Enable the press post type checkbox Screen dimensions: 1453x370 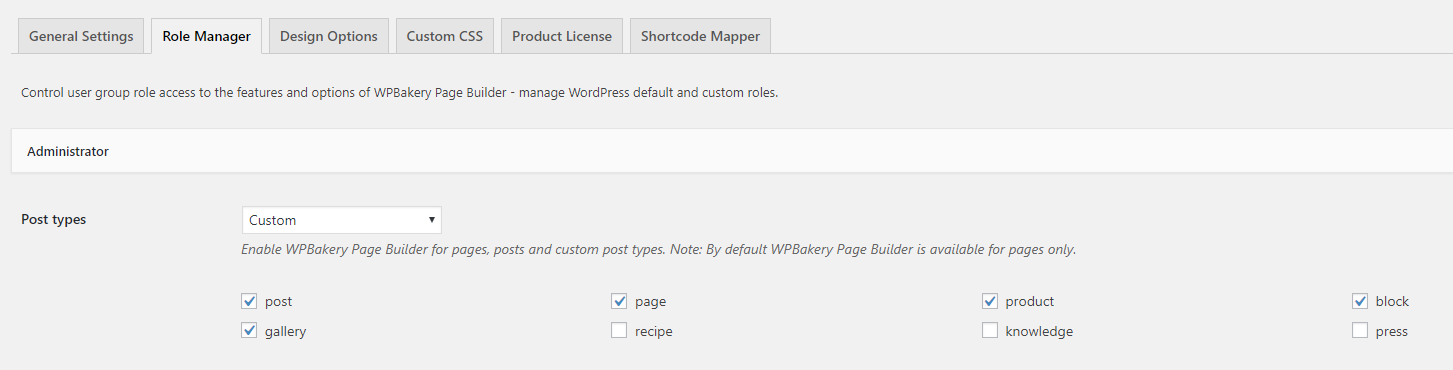coord(1360,331)
